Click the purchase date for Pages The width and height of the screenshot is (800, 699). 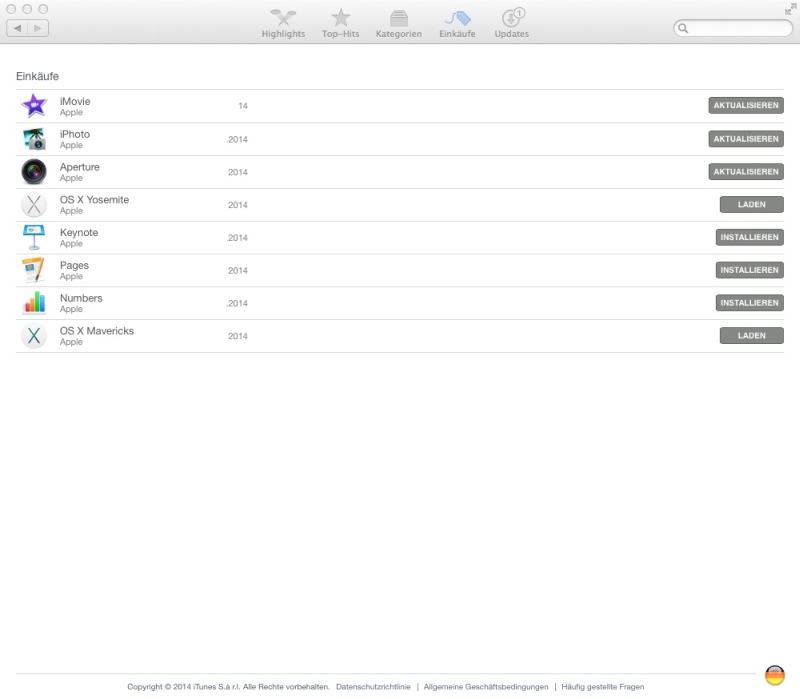point(238,271)
